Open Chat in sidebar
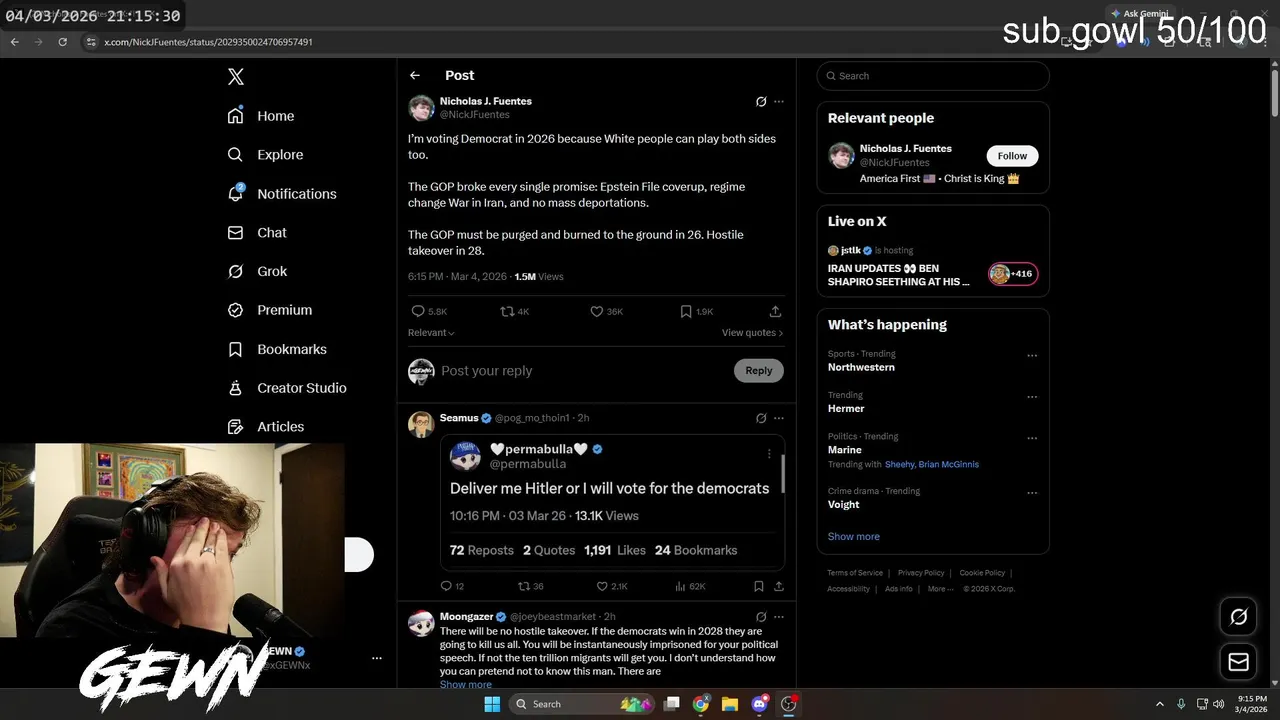Image resolution: width=1280 pixels, height=720 pixels. 257,233
